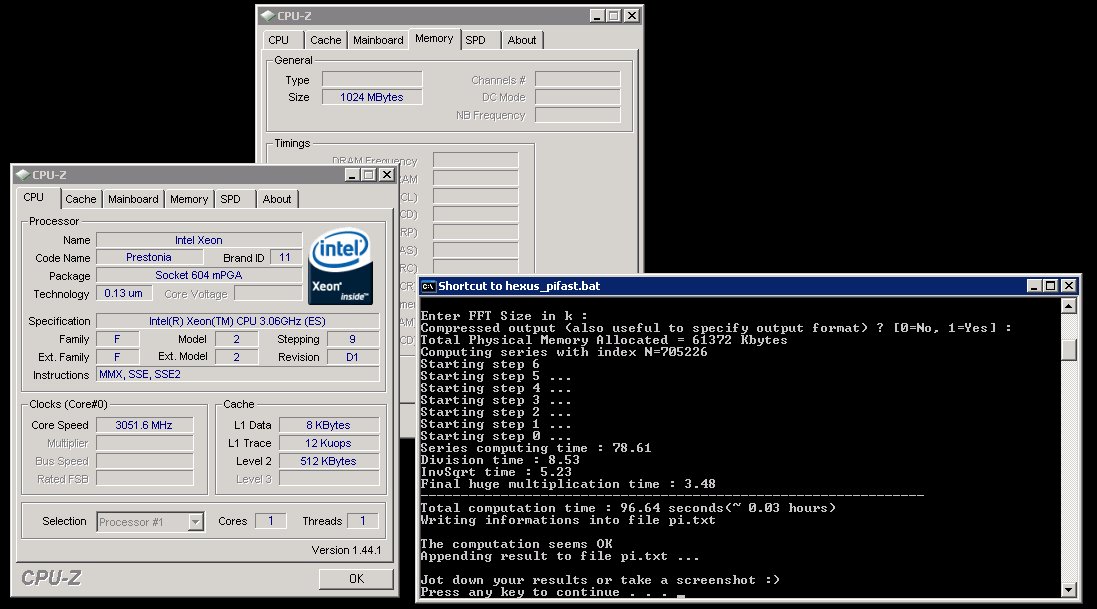Click the memory Size field 1024 MBytes
The image size is (1097, 609).
[x=371, y=97]
